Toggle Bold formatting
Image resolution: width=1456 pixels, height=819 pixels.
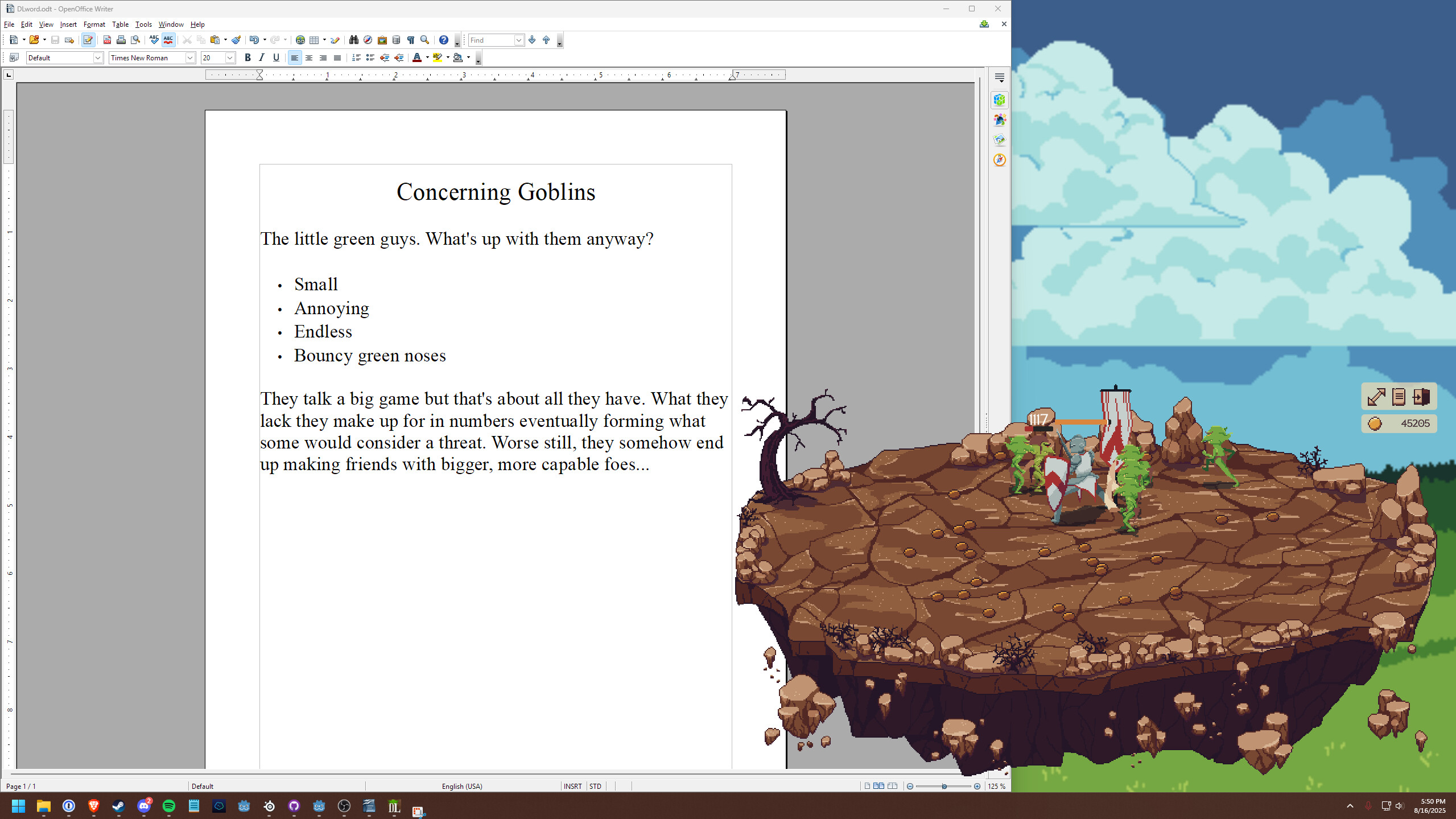click(248, 57)
